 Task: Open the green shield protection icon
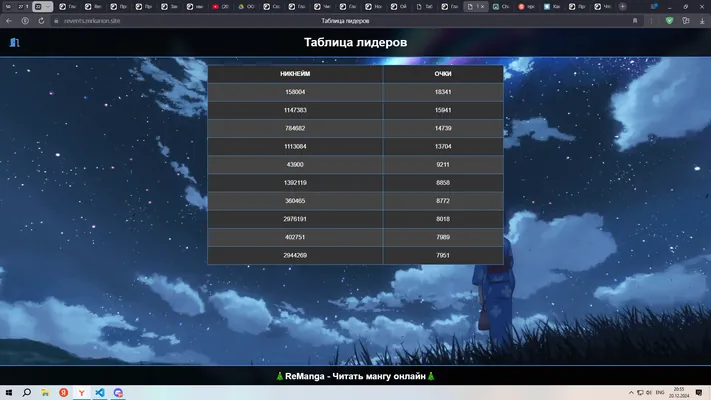click(669, 21)
